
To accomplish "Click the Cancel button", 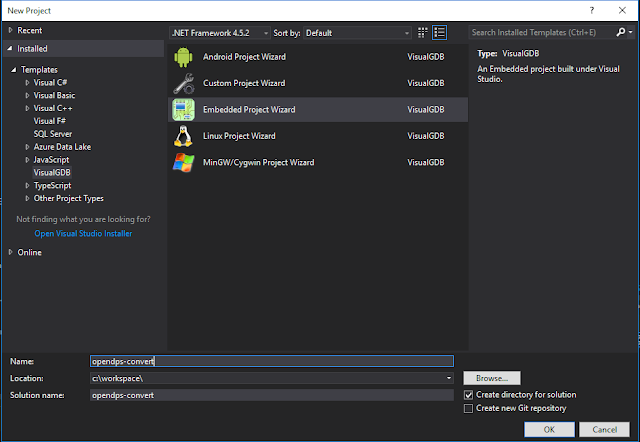I will [604, 429].
